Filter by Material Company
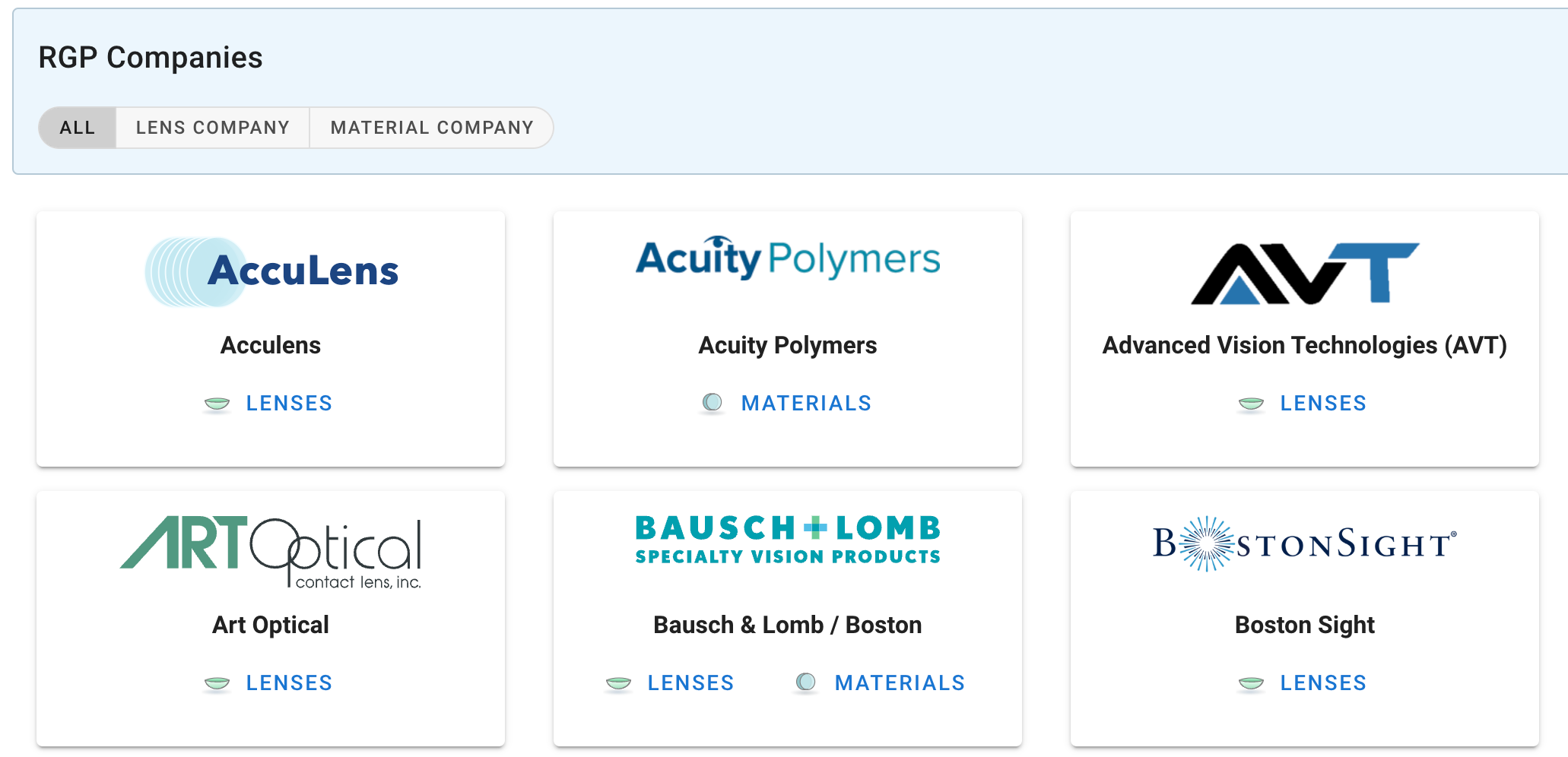 point(432,128)
